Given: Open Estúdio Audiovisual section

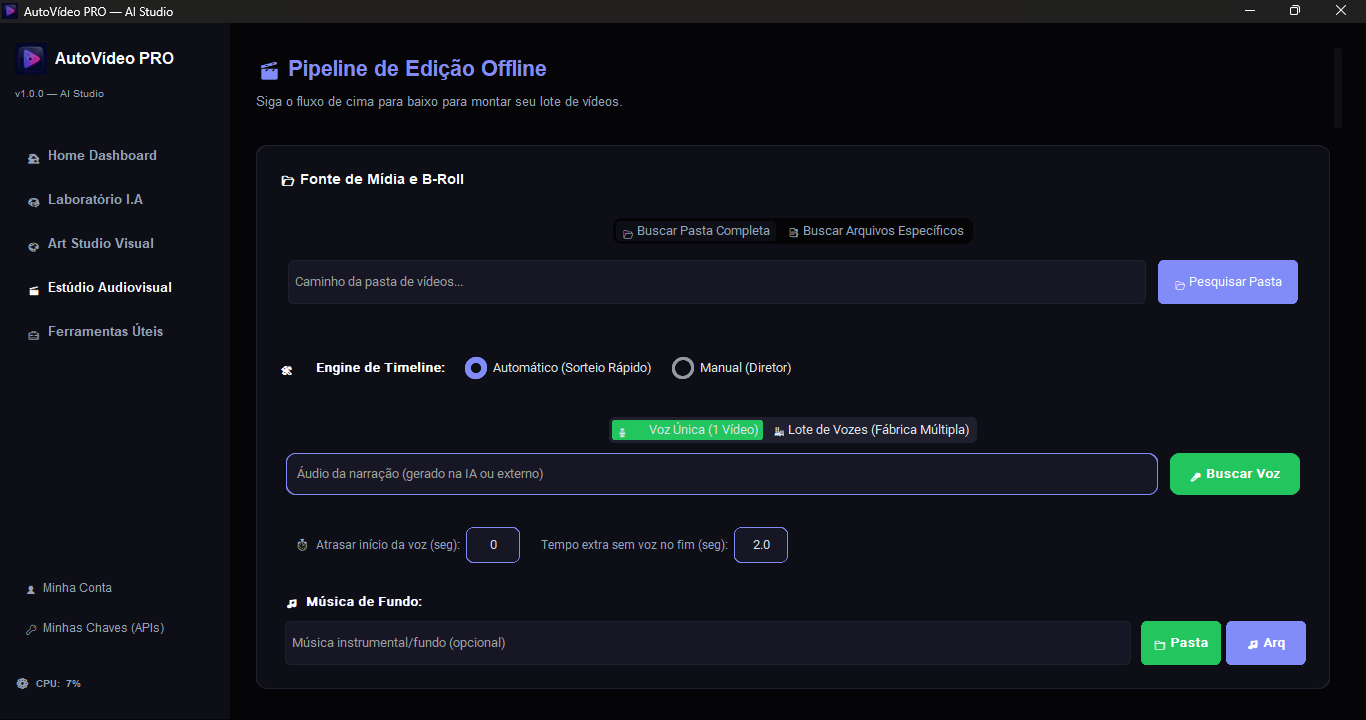Looking at the screenshot, I should point(110,288).
